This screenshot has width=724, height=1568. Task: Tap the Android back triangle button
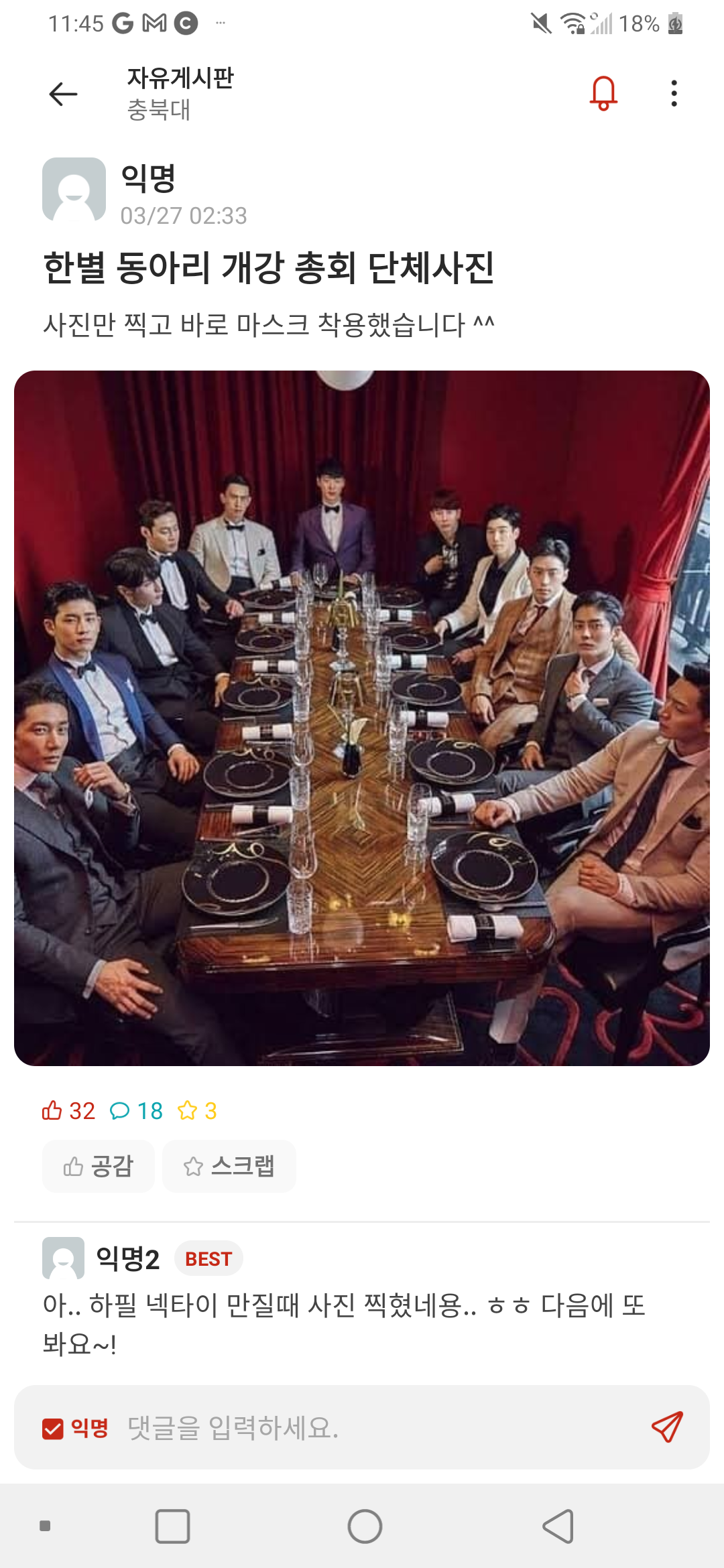pyautogui.click(x=558, y=1526)
